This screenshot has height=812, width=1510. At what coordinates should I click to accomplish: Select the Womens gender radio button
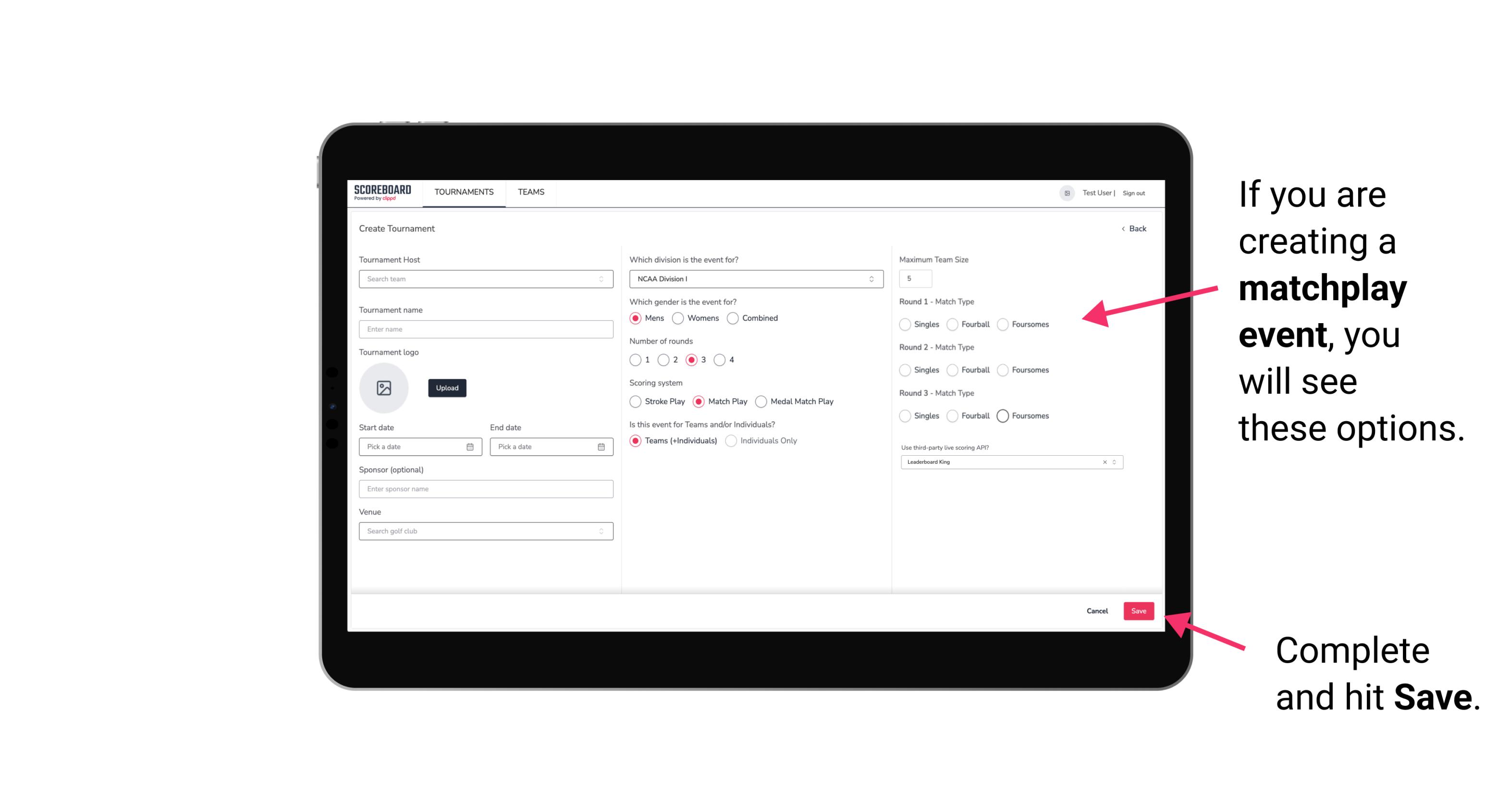coord(678,318)
